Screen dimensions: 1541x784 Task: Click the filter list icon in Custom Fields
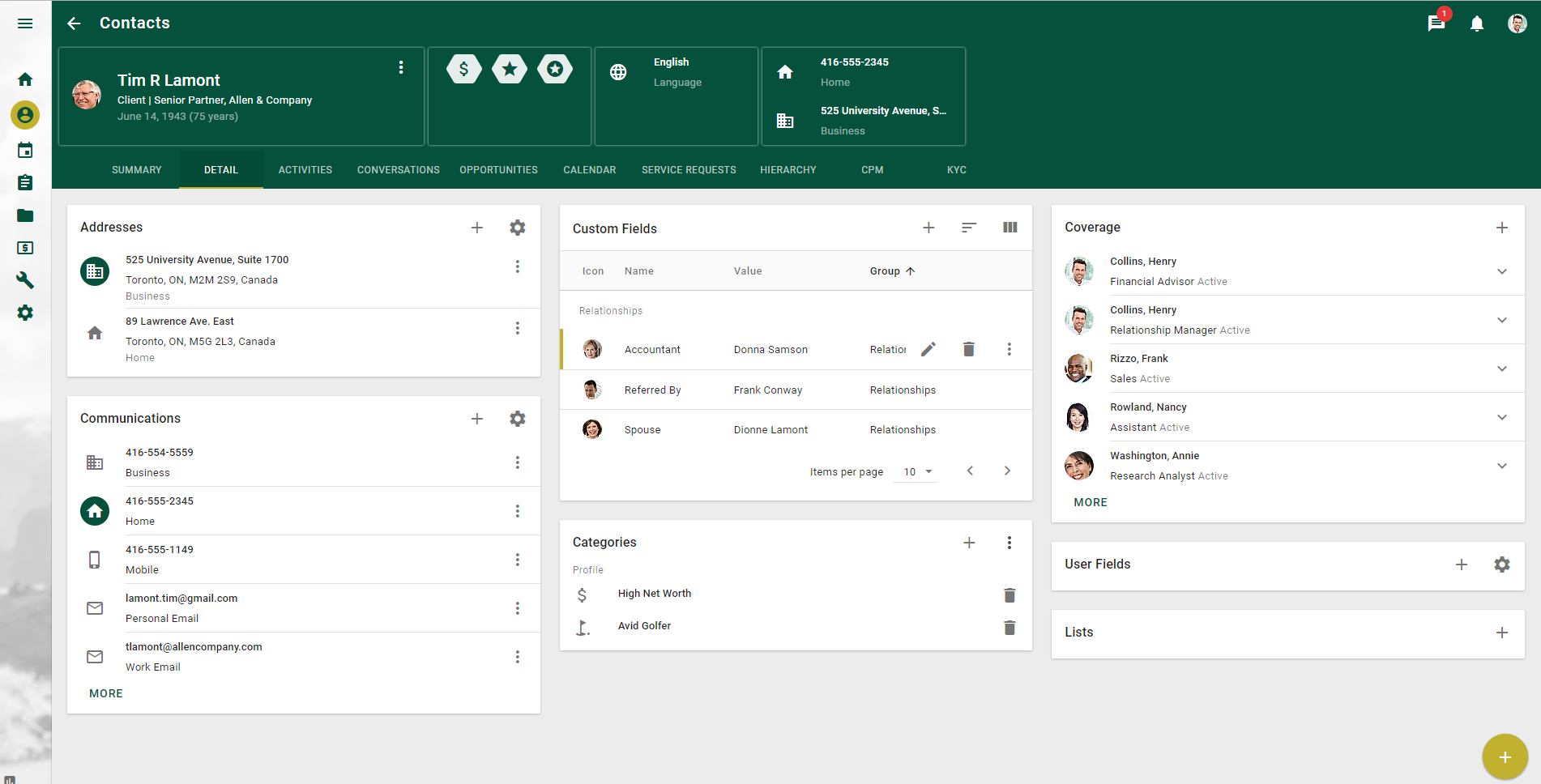click(x=968, y=228)
